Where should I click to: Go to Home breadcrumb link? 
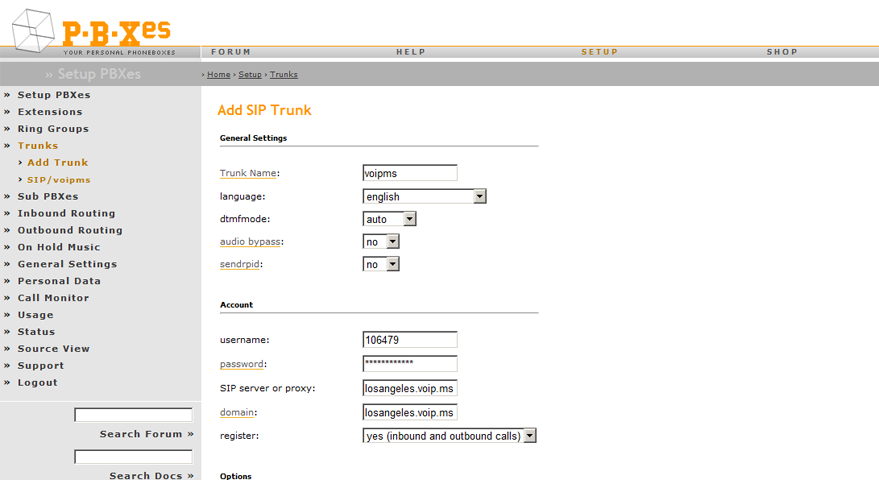click(219, 74)
